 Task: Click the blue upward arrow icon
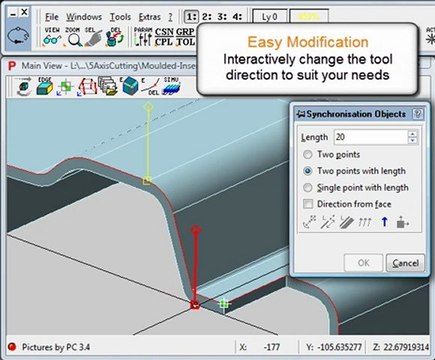tap(384, 222)
